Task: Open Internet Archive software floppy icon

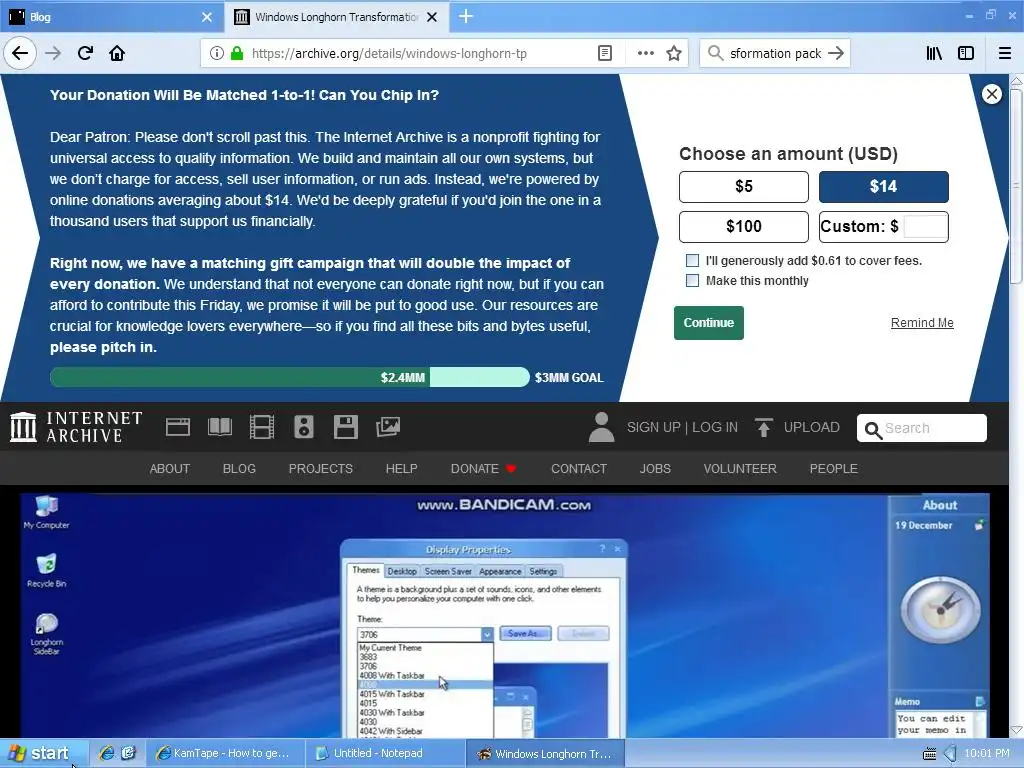Action: pos(345,427)
